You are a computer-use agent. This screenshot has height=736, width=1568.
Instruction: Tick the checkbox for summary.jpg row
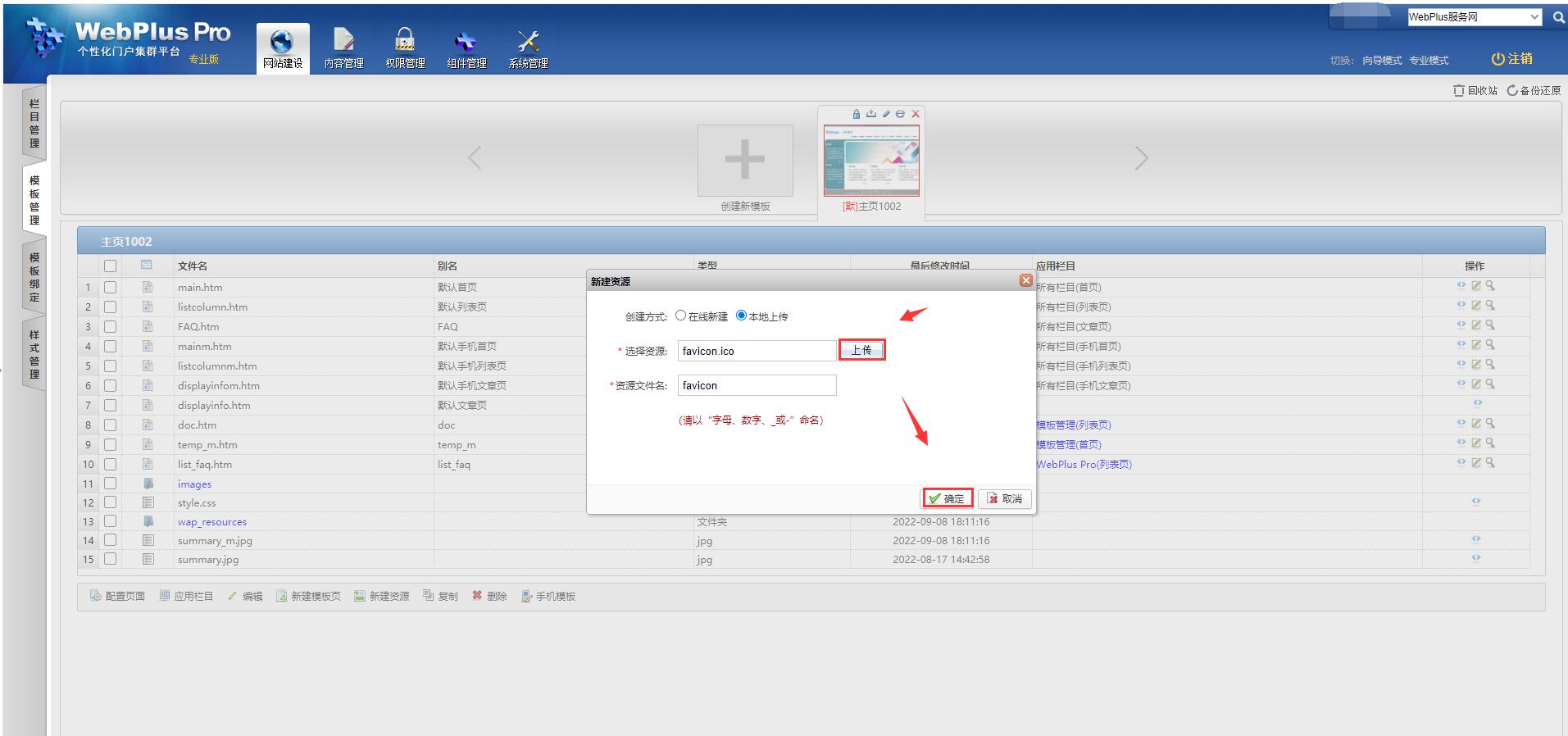pos(110,559)
